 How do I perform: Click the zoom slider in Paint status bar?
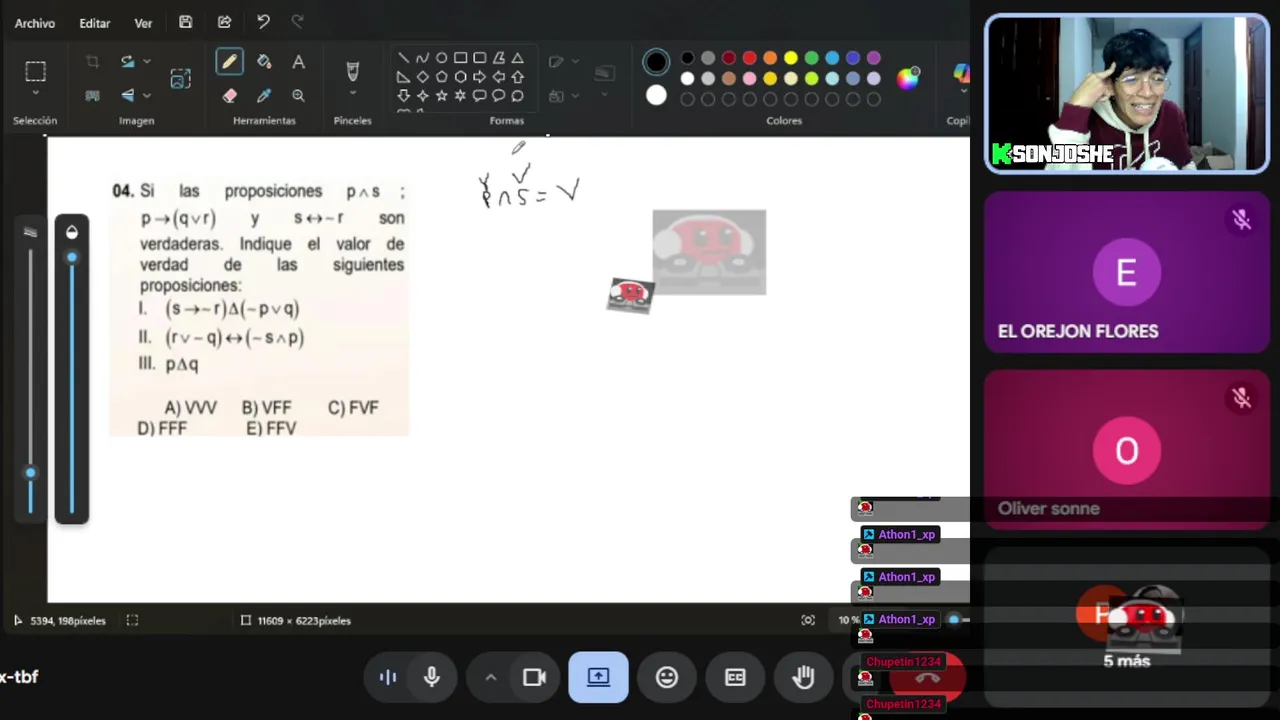954,620
